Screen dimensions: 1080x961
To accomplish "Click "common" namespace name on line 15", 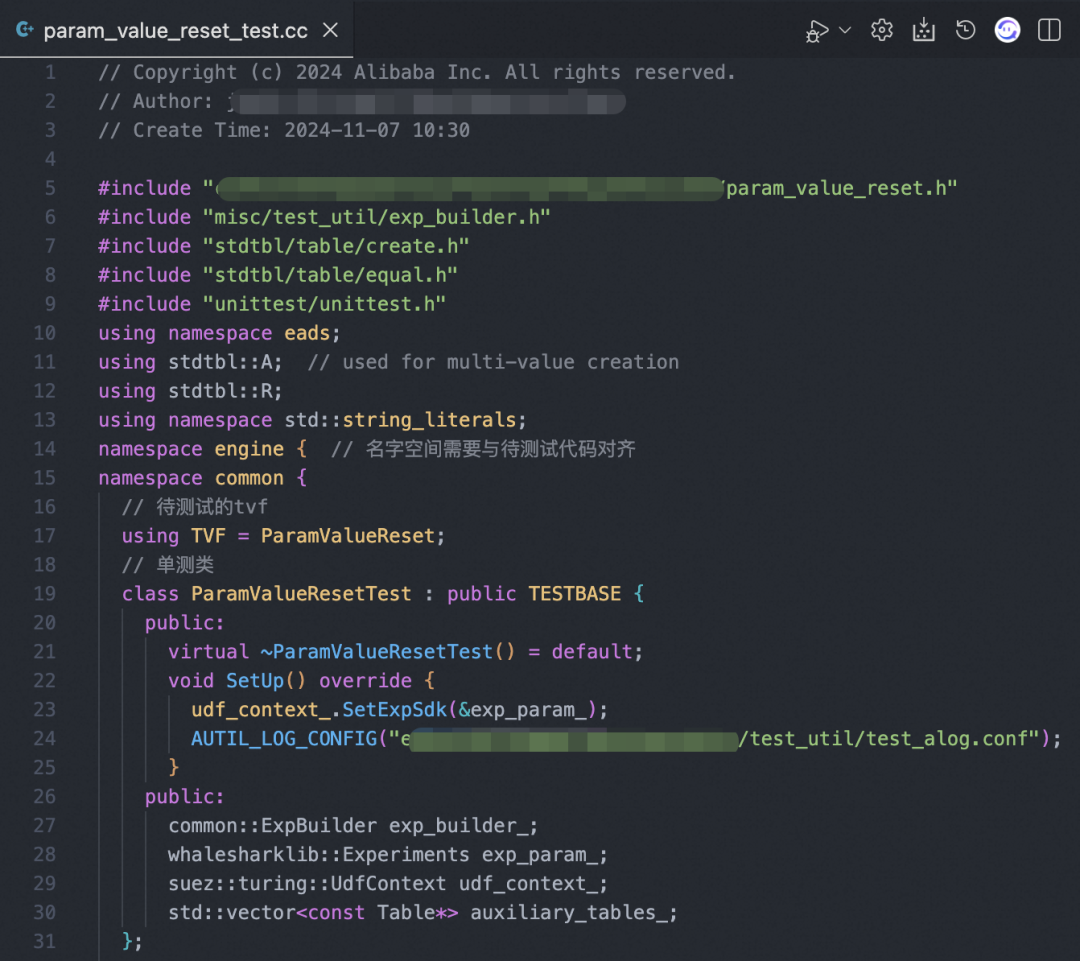I will click(249, 478).
